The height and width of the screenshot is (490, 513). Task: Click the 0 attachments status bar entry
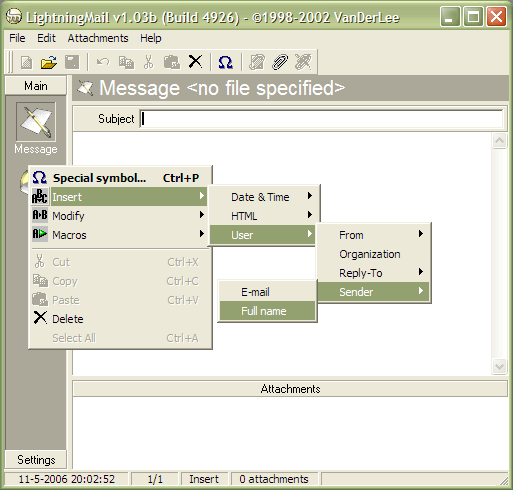point(274,479)
